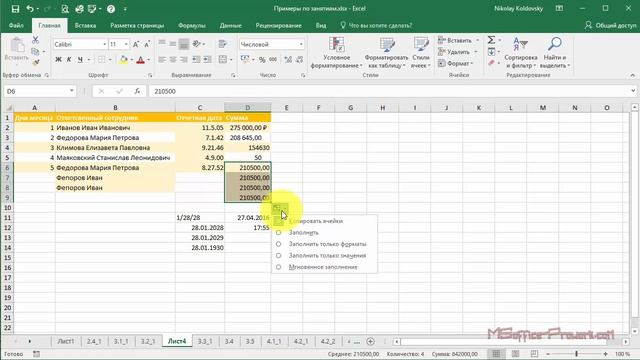Viewport: 640px width, 360px height.
Task: Decrease decimal places
Action: [x=300, y=60]
